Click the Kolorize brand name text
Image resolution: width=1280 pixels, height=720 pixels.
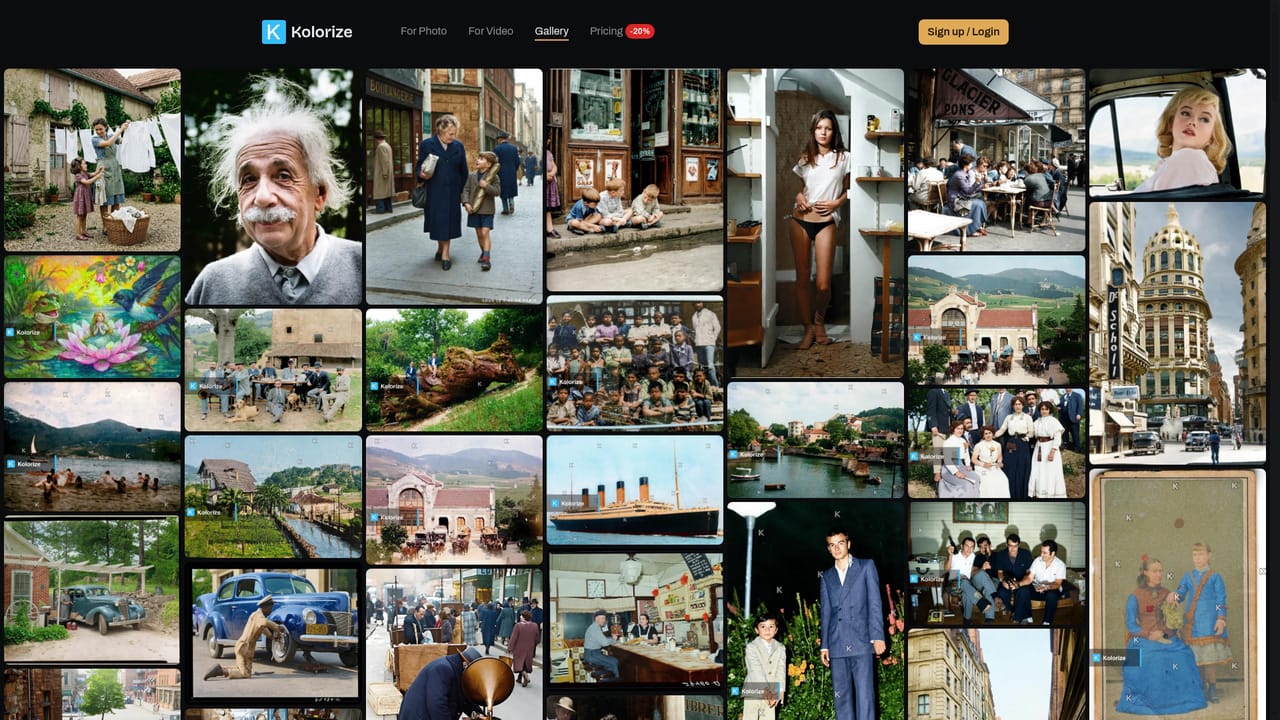[x=321, y=32]
